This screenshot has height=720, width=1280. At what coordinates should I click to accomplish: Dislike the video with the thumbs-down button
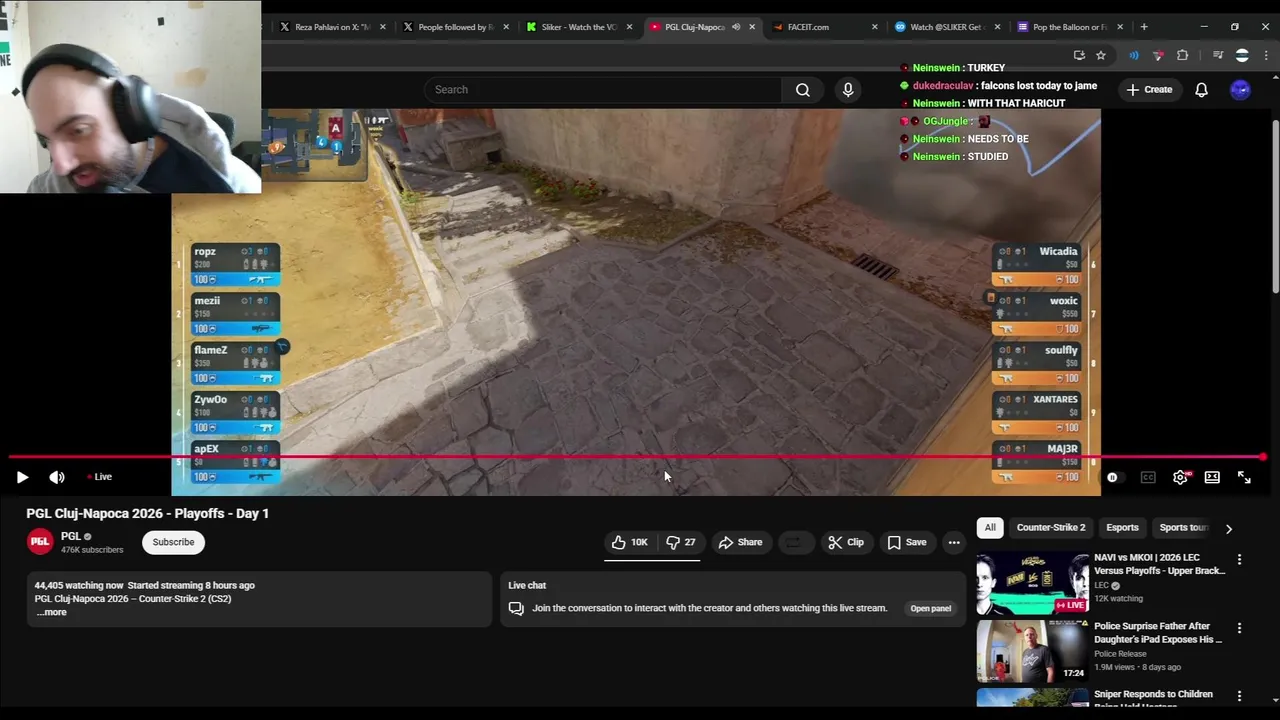coord(681,542)
